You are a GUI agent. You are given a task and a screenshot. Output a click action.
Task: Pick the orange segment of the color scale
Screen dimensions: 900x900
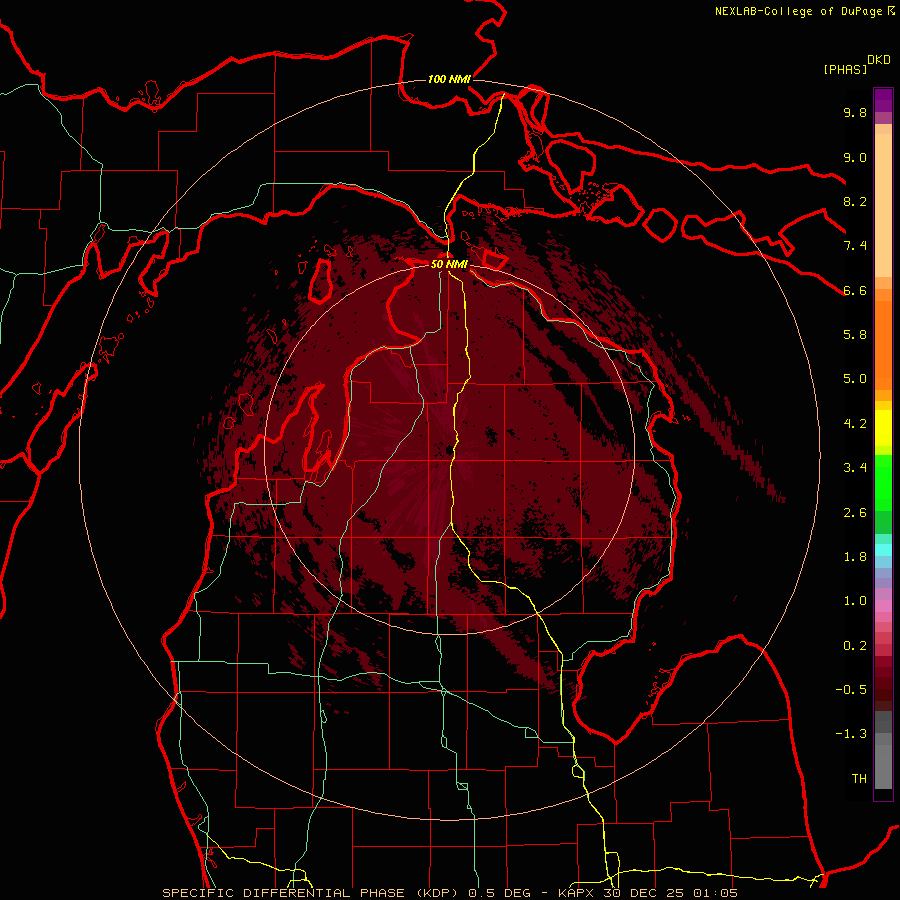[883, 344]
